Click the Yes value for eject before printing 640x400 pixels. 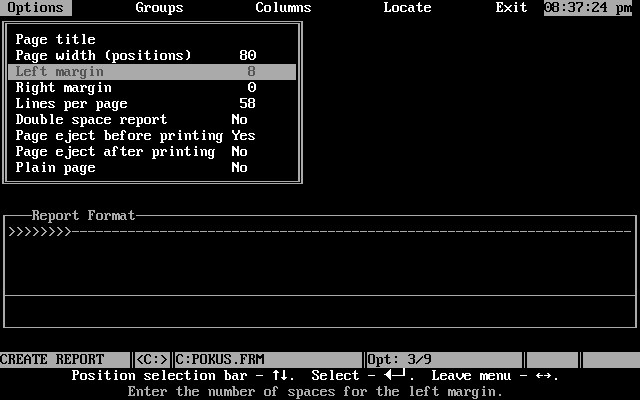click(x=243, y=136)
